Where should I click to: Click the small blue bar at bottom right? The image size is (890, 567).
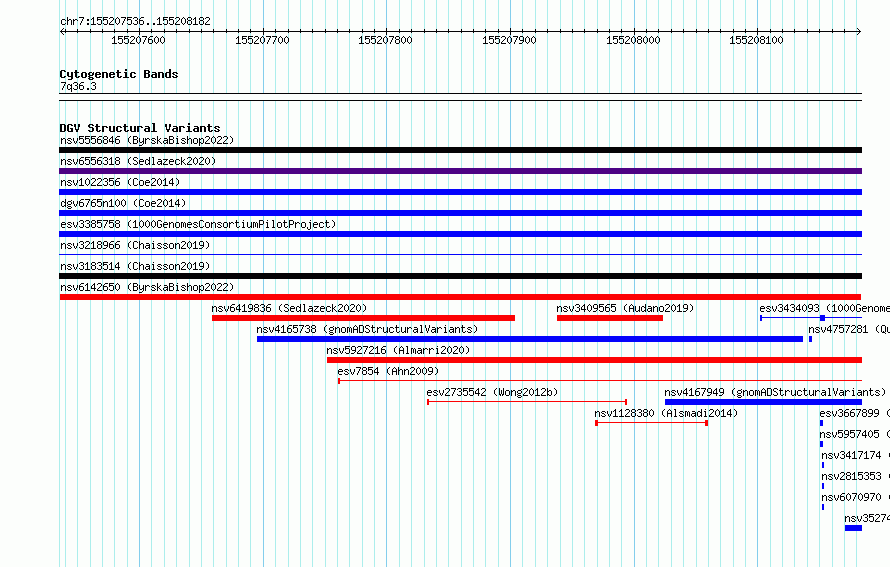tap(853, 528)
